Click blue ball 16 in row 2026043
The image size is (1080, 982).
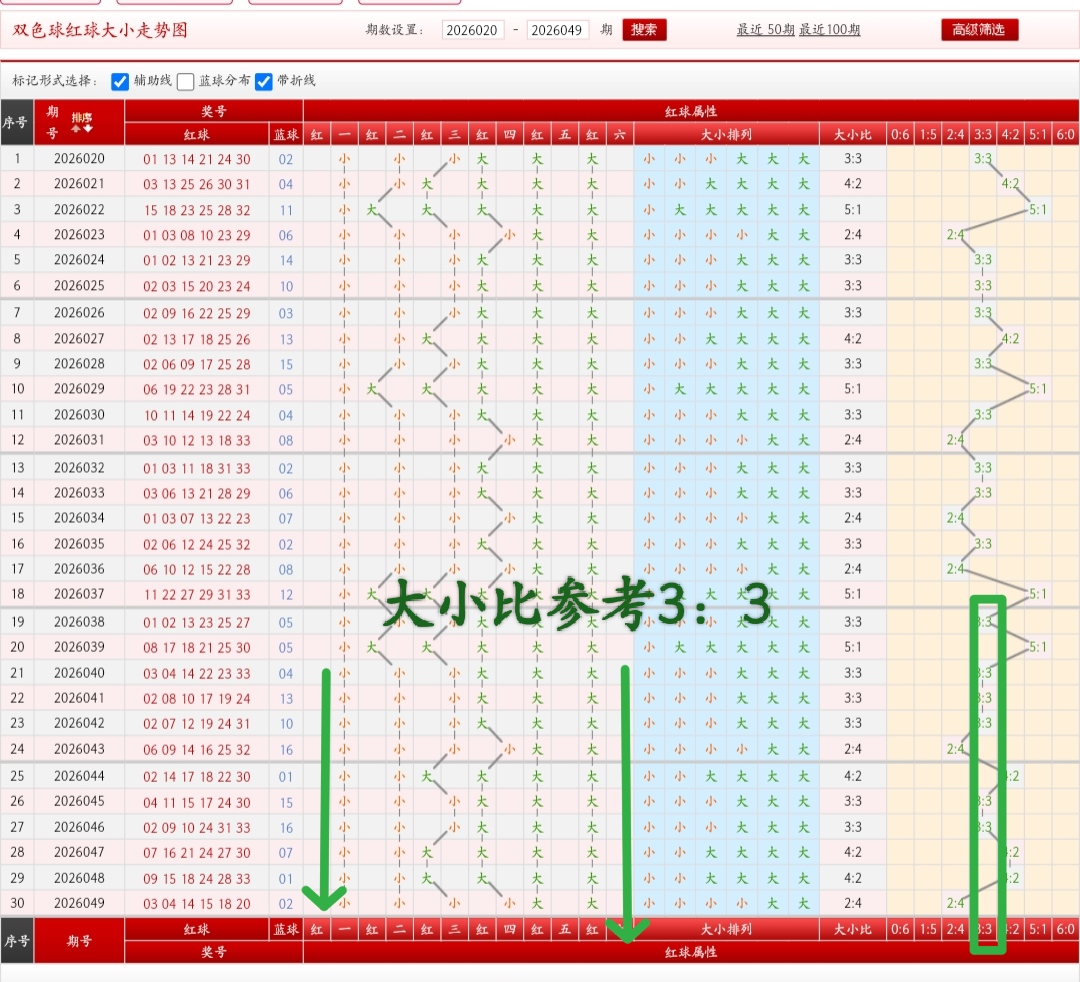(286, 749)
